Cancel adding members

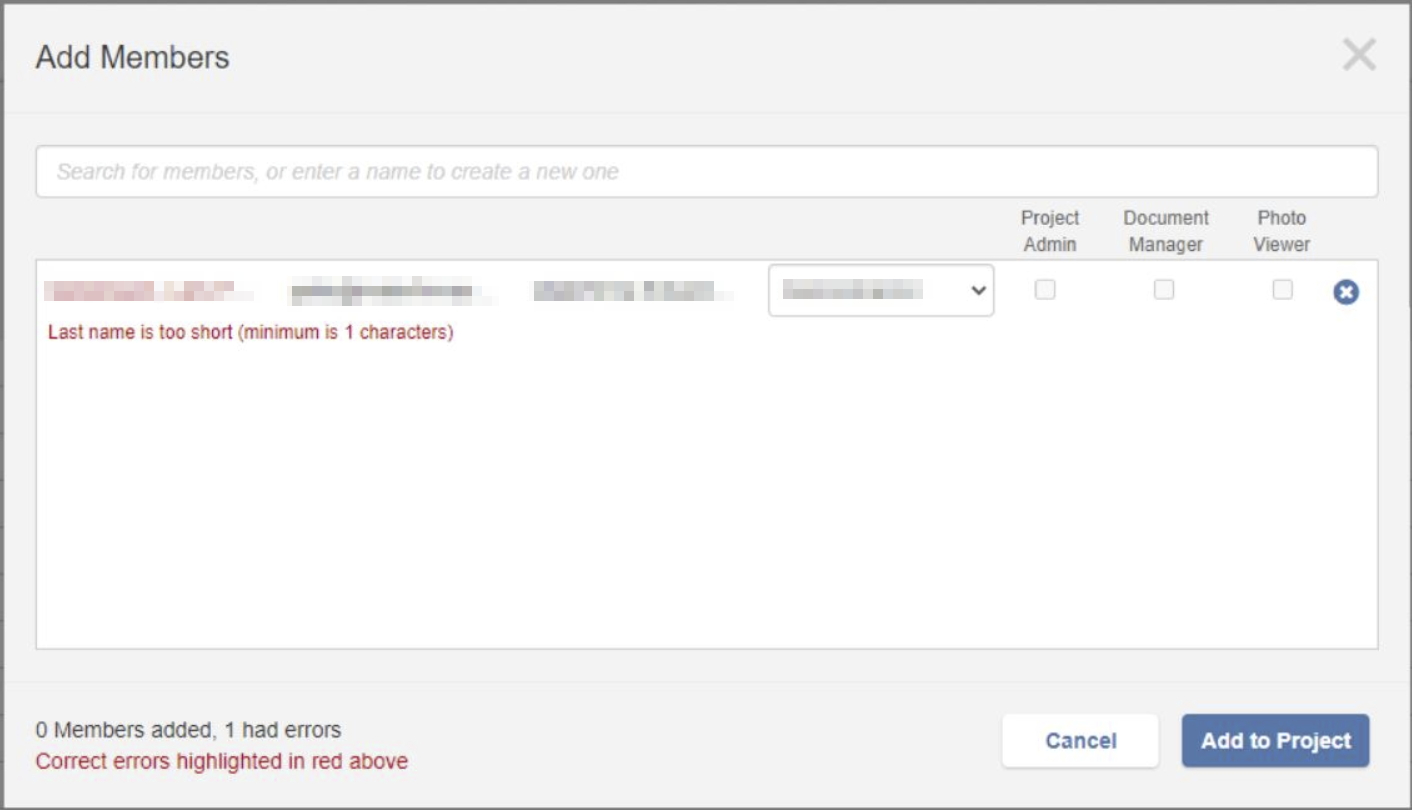point(1080,741)
